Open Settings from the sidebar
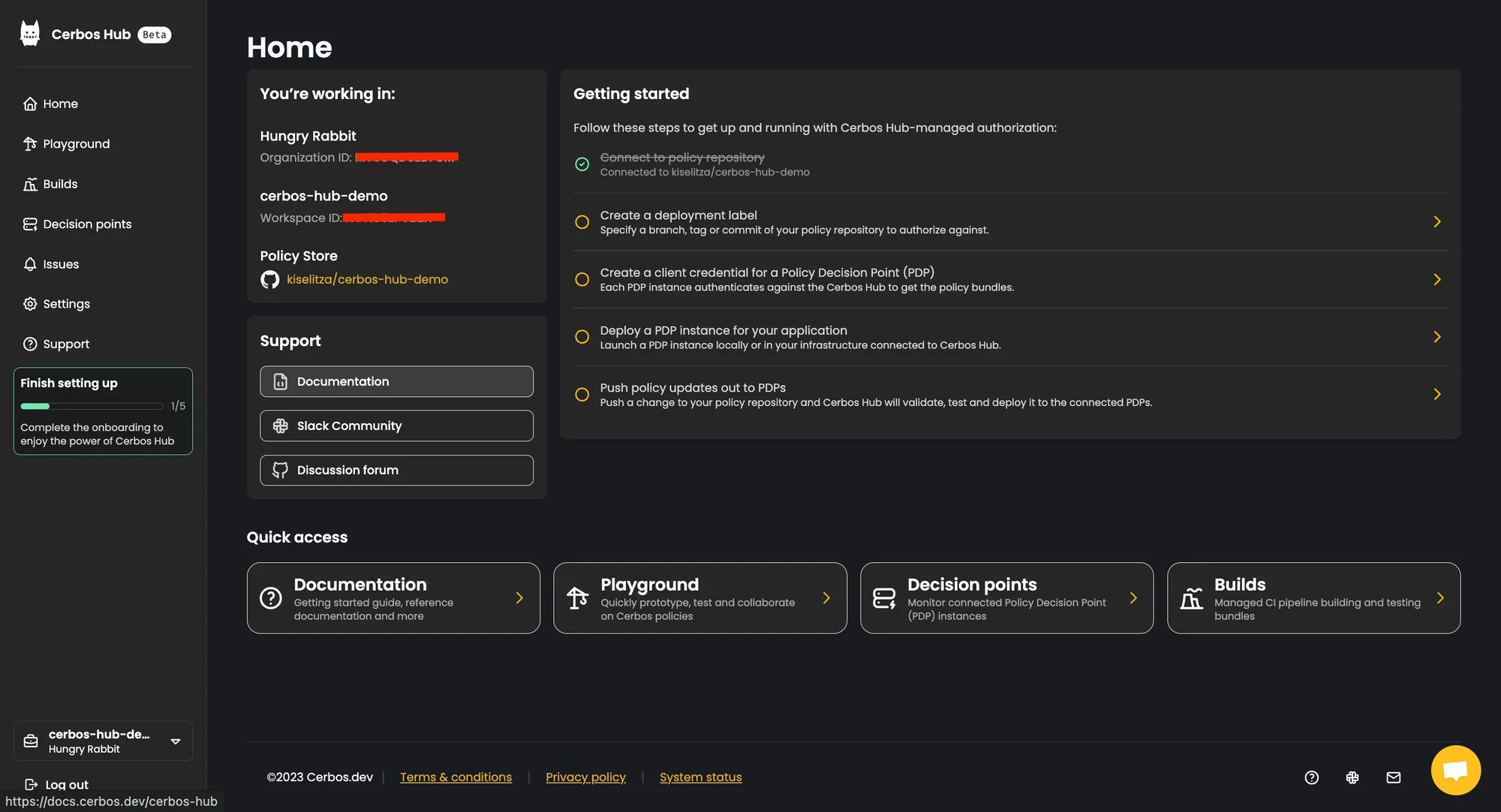This screenshot has height=812, width=1501. pos(66,303)
